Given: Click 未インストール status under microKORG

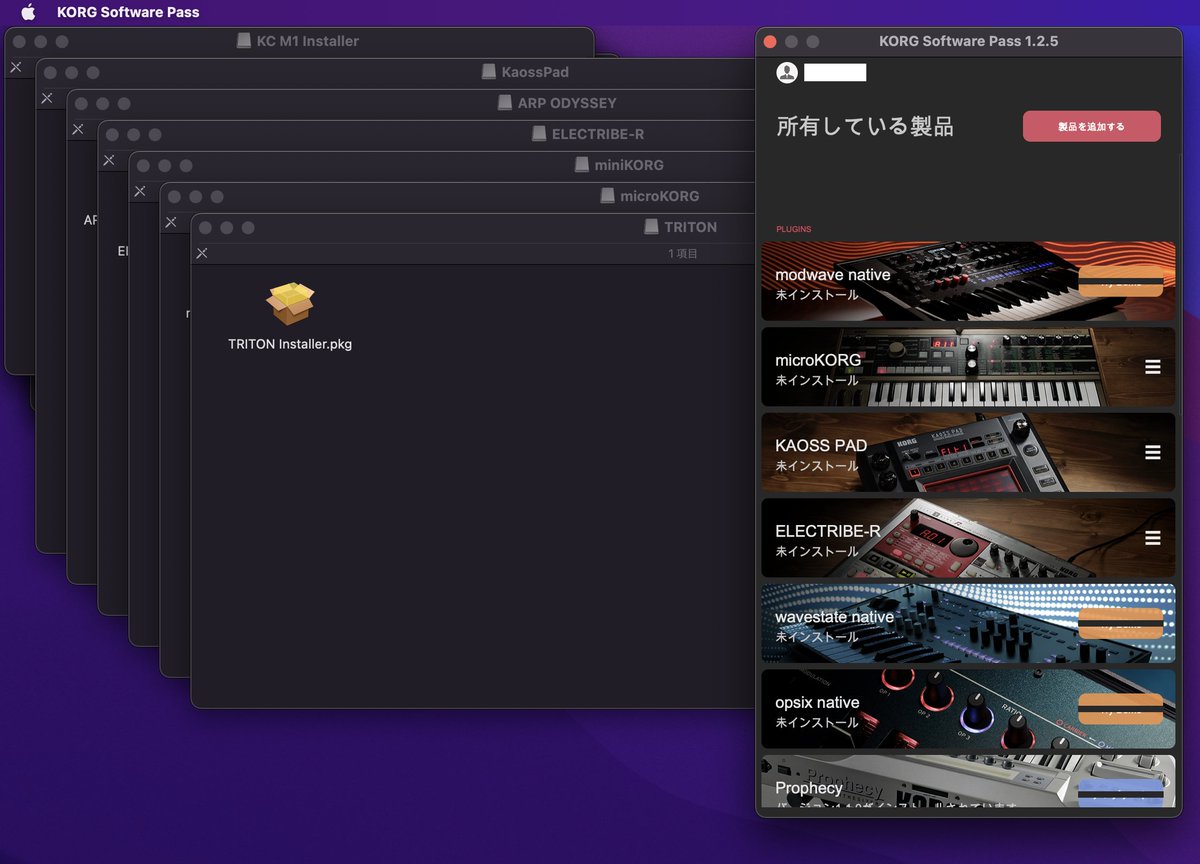Looking at the screenshot, I should point(817,381).
